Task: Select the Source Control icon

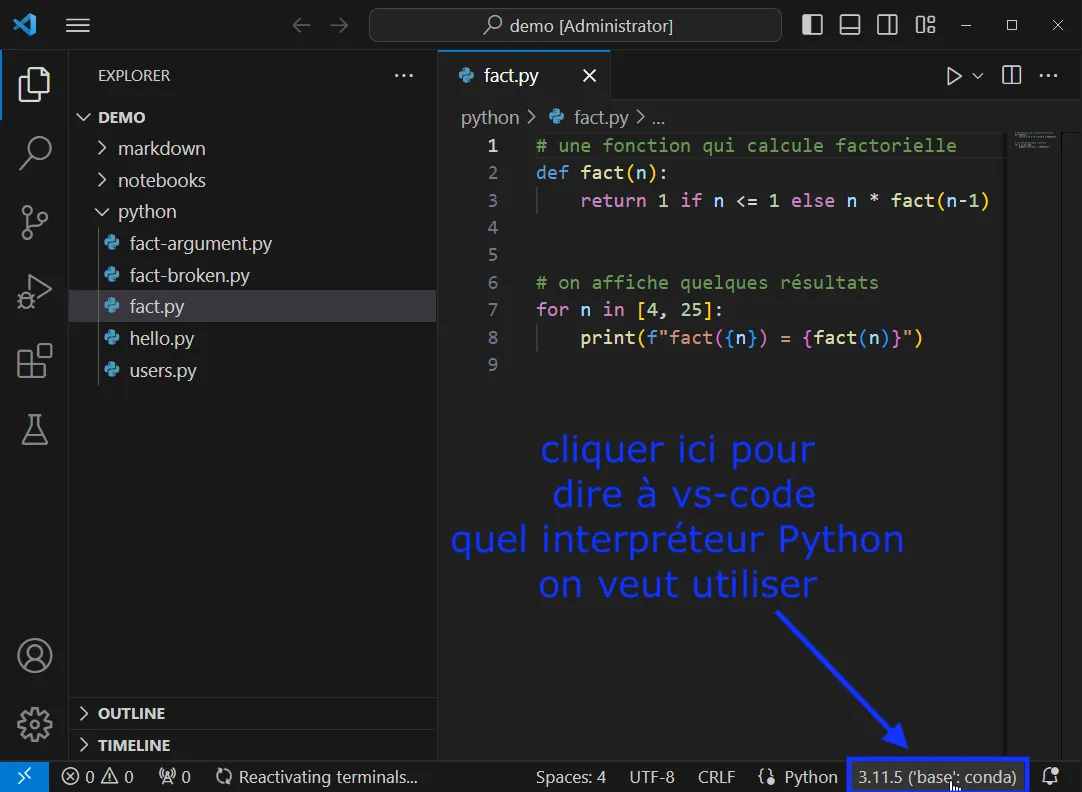Action: point(35,222)
